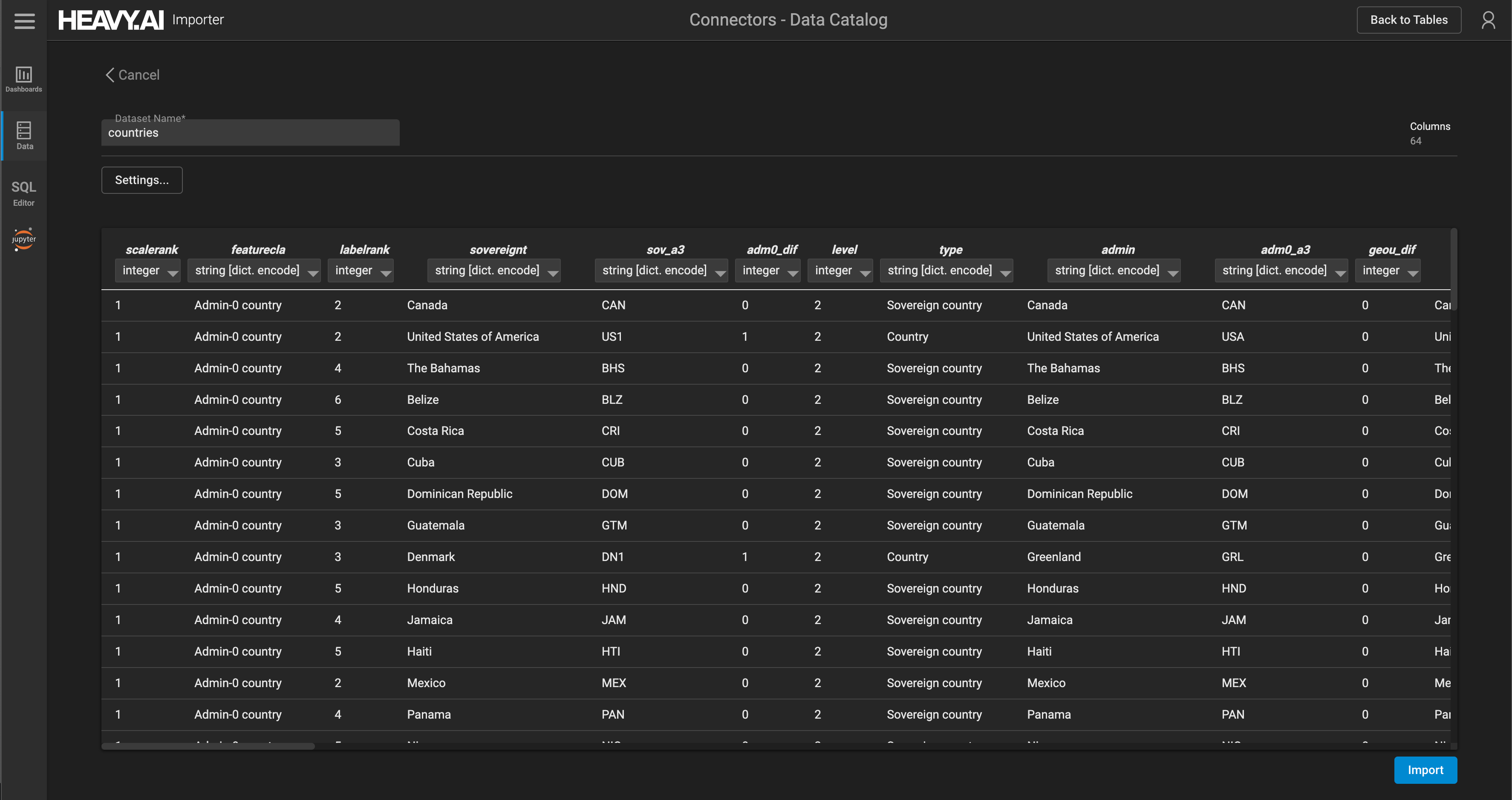
Task: Expand the scalerank type dropdown
Action: tap(148, 271)
